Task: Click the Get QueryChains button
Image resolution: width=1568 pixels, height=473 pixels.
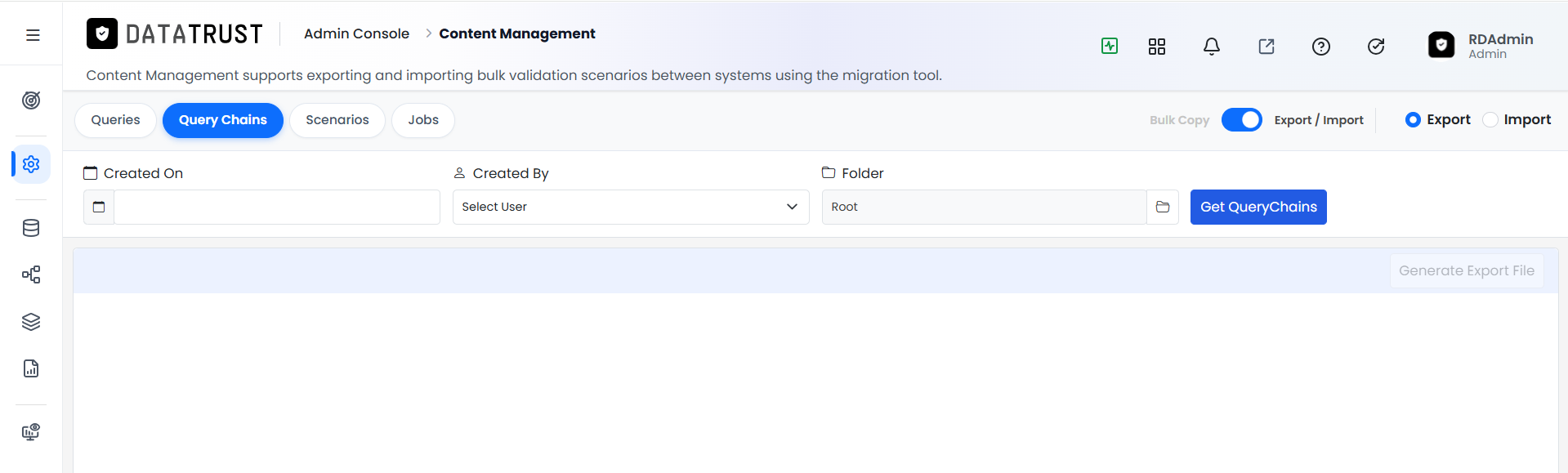Action: pyautogui.click(x=1258, y=207)
